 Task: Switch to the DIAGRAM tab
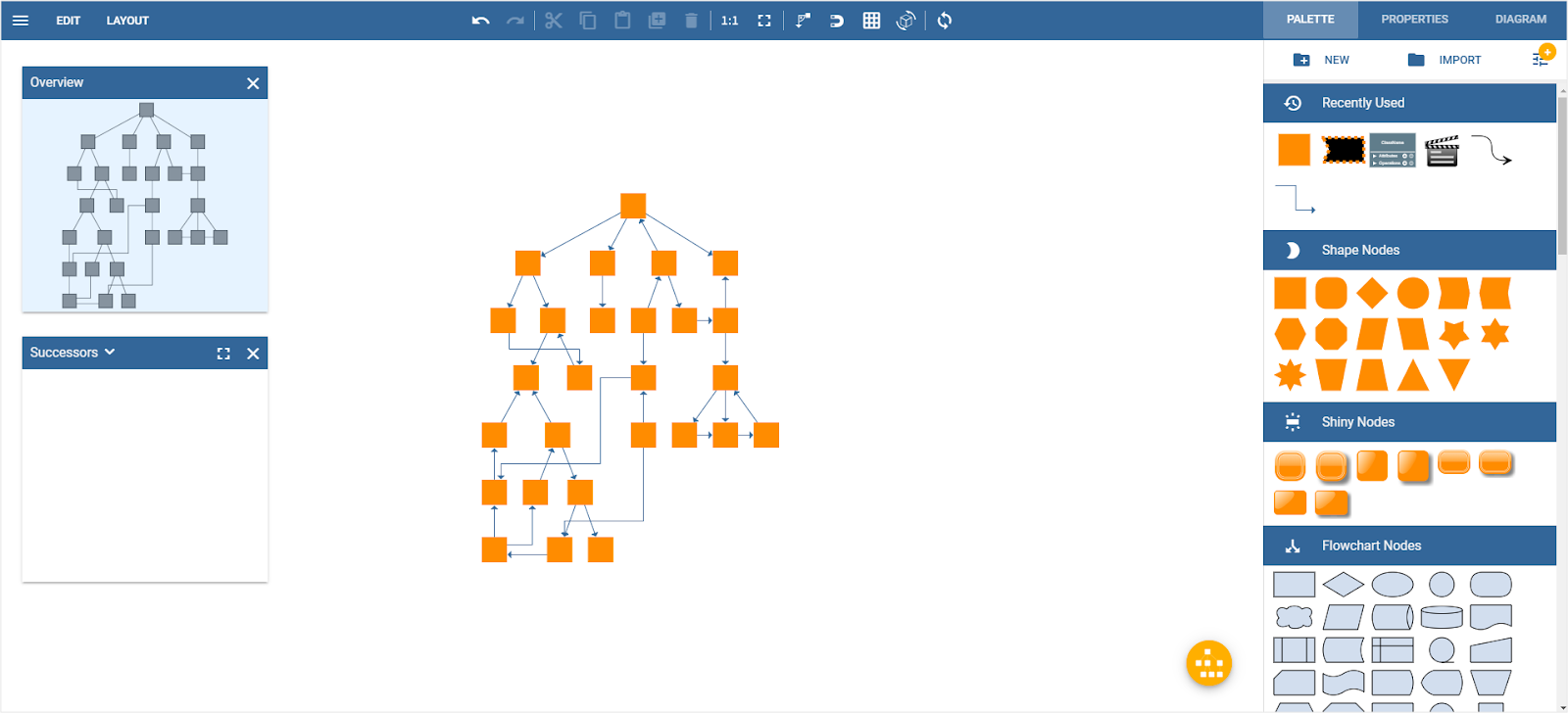tap(1520, 19)
